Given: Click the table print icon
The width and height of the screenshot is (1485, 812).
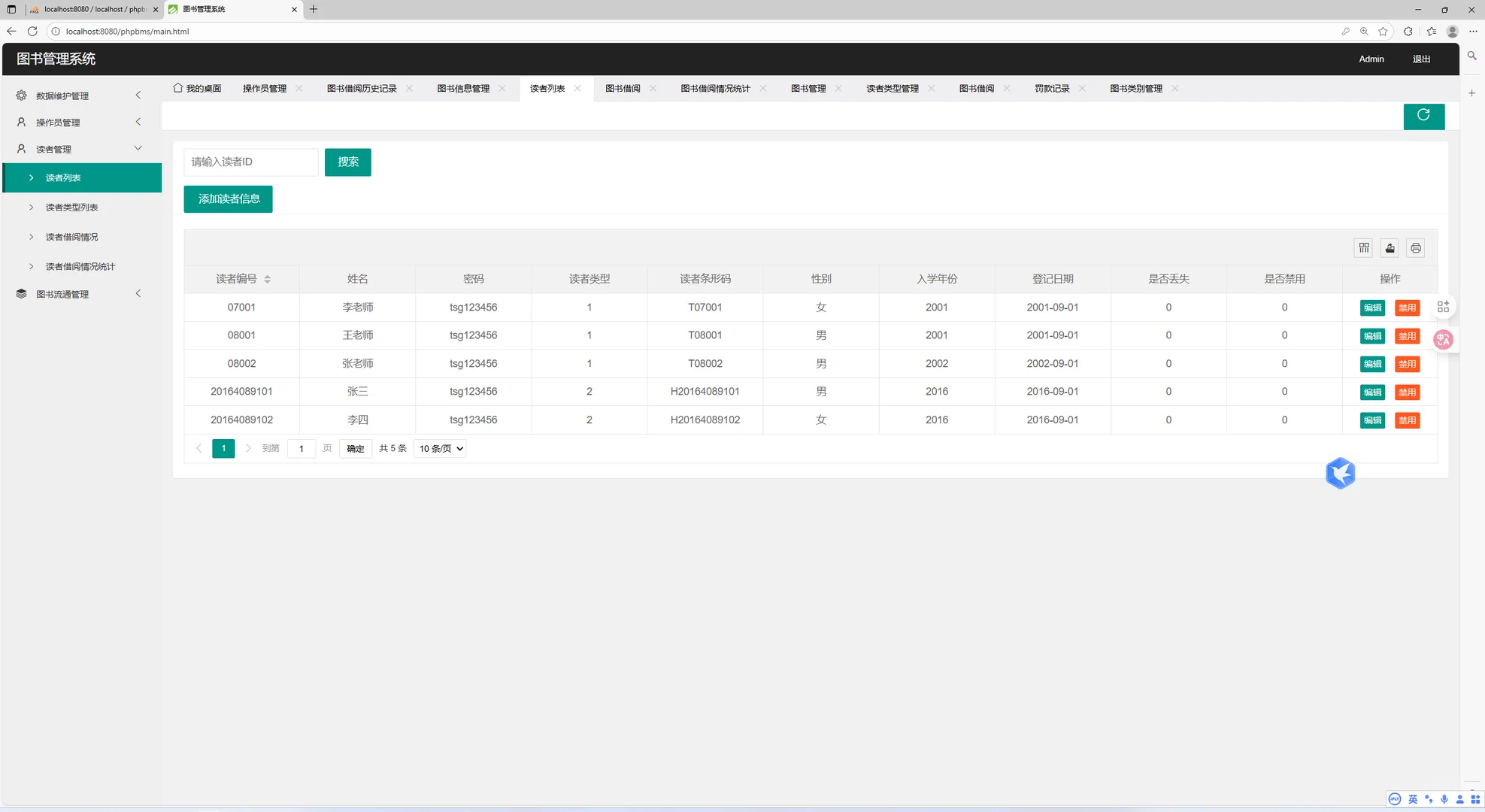Looking at the screenshot, I should (x=1416, y=248).
